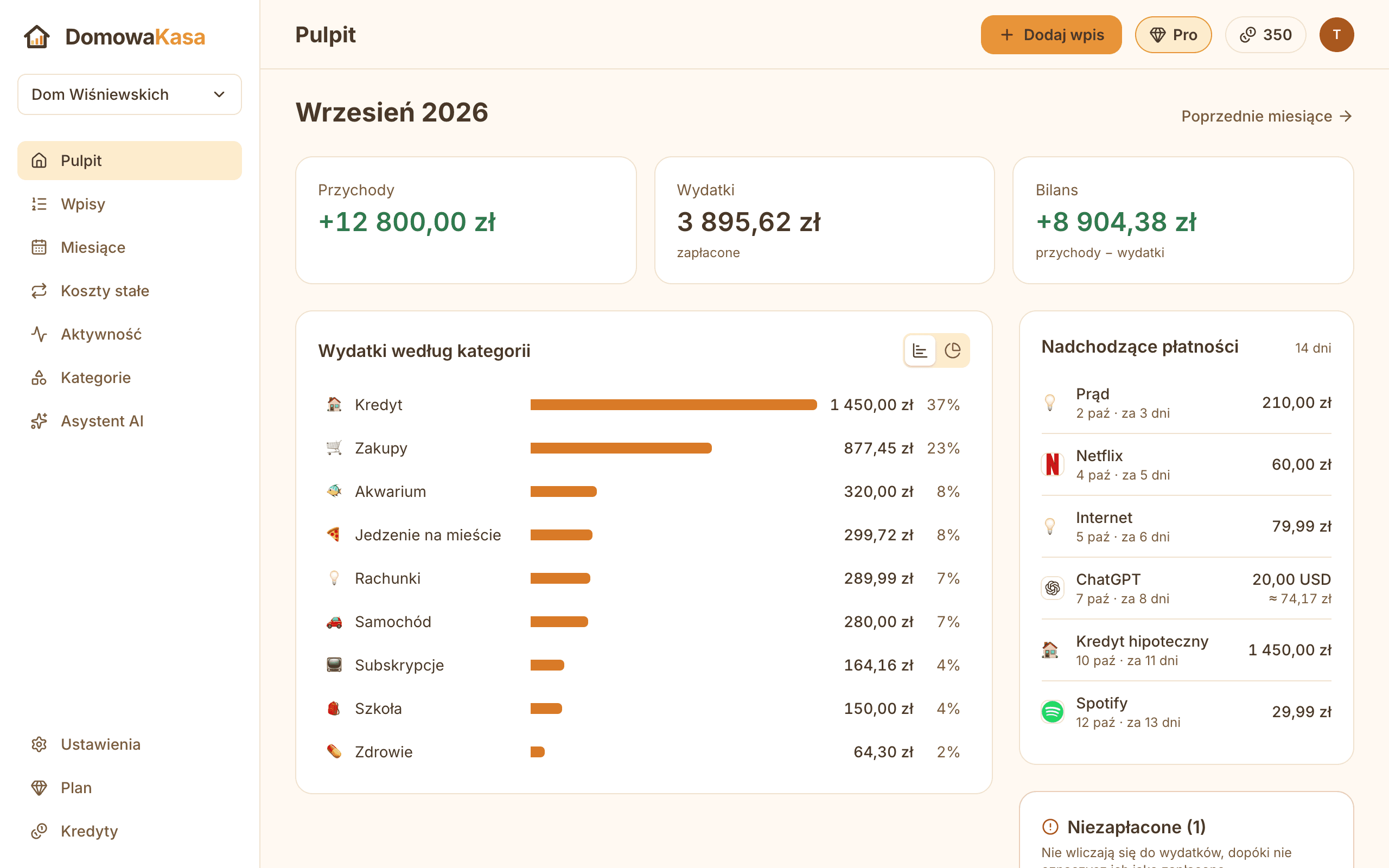Click the "877,45 zł" Zakupy amount
The height and width of the screenshot is (868, 1389).
pyautogui.click(x=878, y=448)
